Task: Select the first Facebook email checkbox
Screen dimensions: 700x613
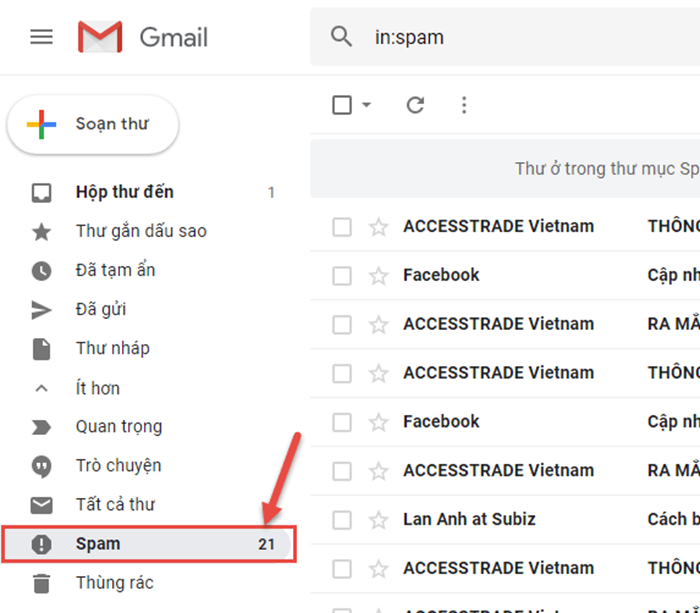Action: [342, 275]
